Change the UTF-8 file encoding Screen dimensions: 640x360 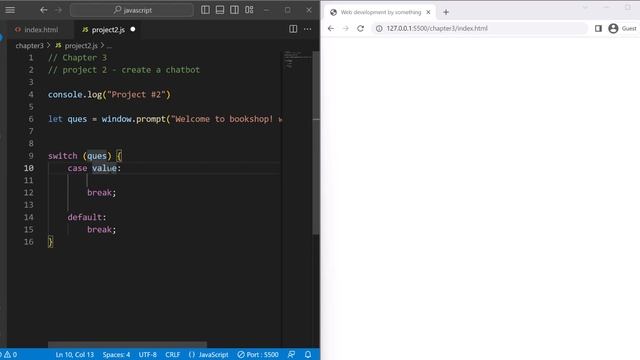pos(147,355)
